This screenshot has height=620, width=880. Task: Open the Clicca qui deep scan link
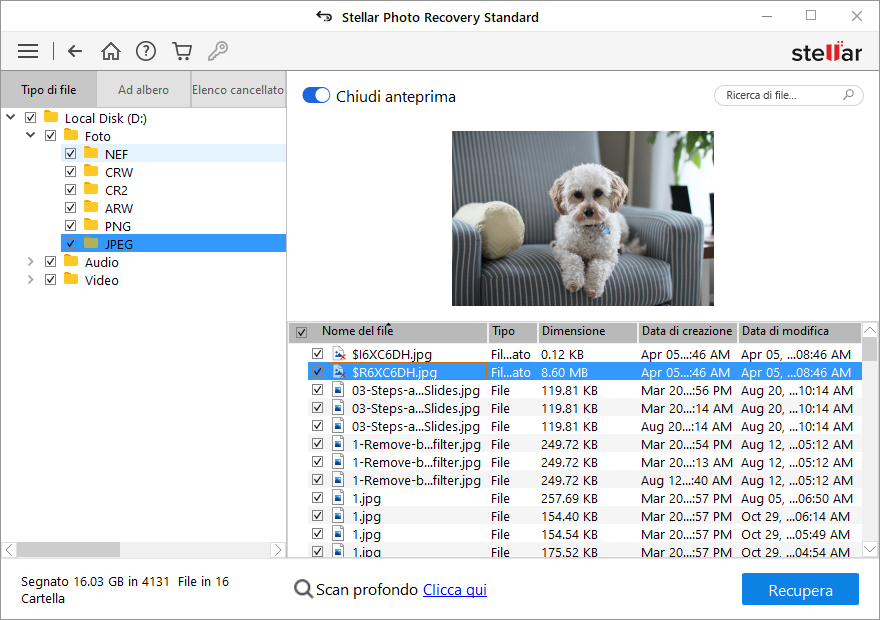click(x=455, y=589)
